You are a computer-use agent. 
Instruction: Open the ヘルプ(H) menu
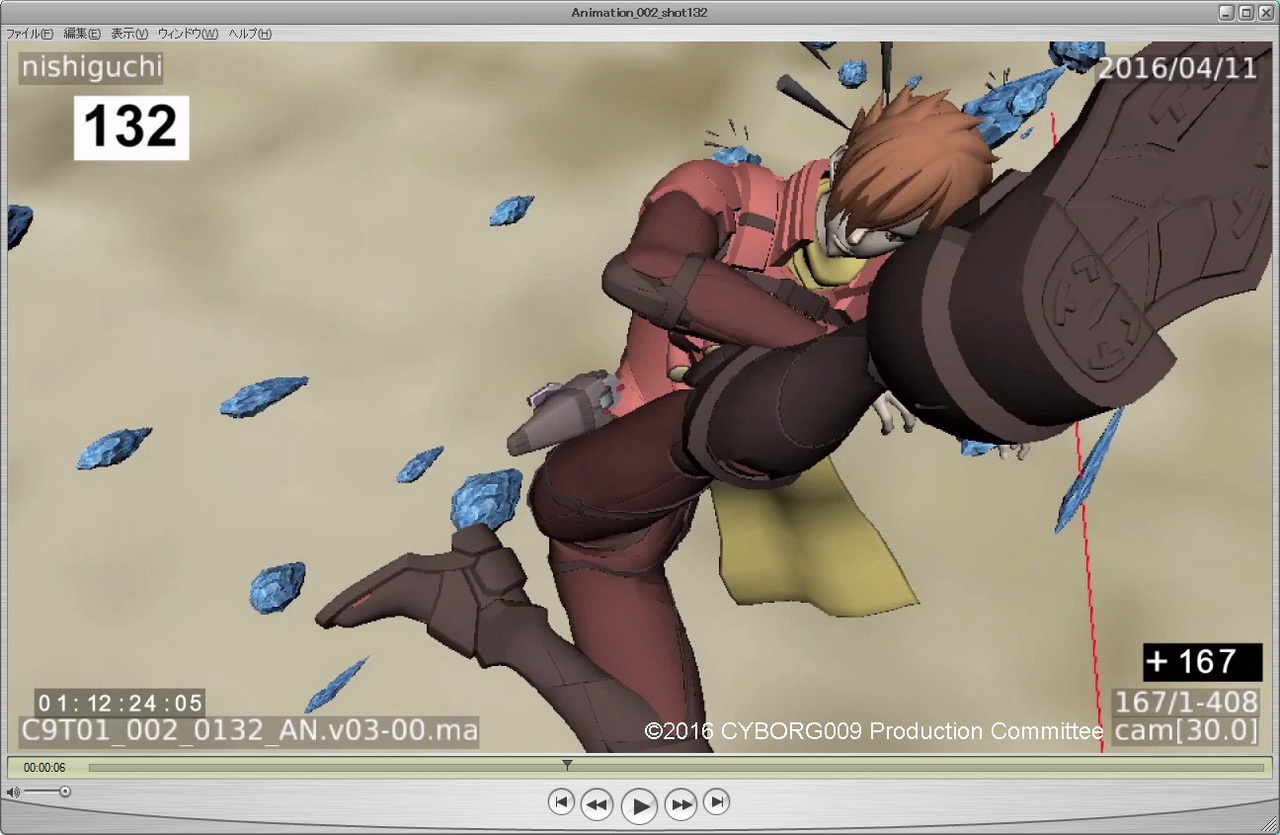tap(249, 34)
